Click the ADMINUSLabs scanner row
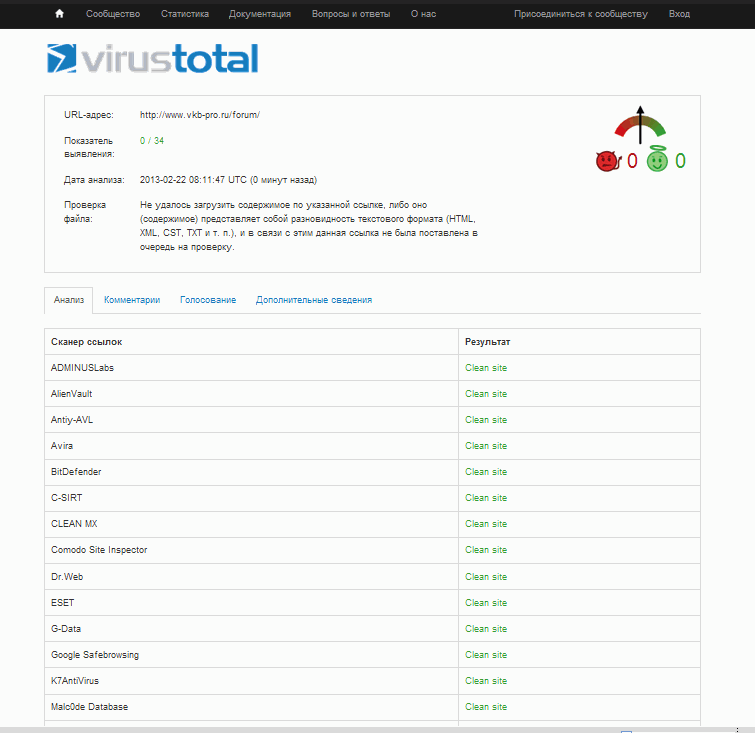The height and width of the screenshot is (733, 755). tap(372, 368)
